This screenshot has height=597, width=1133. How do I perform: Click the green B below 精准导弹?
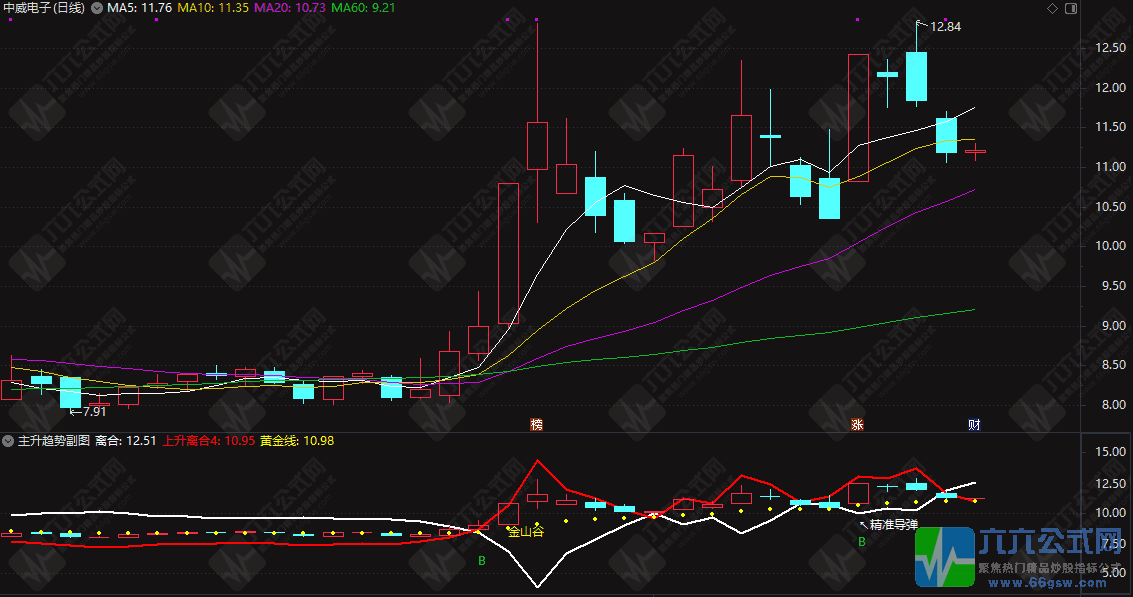click(861, 541)
